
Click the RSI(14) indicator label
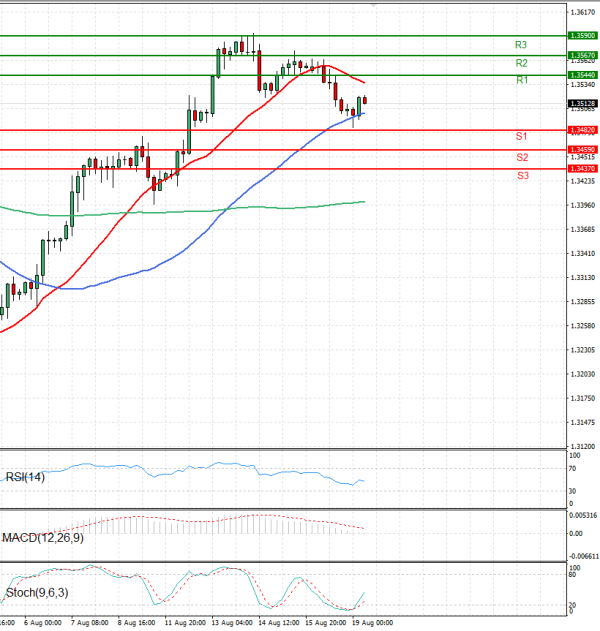click(25, 477)
